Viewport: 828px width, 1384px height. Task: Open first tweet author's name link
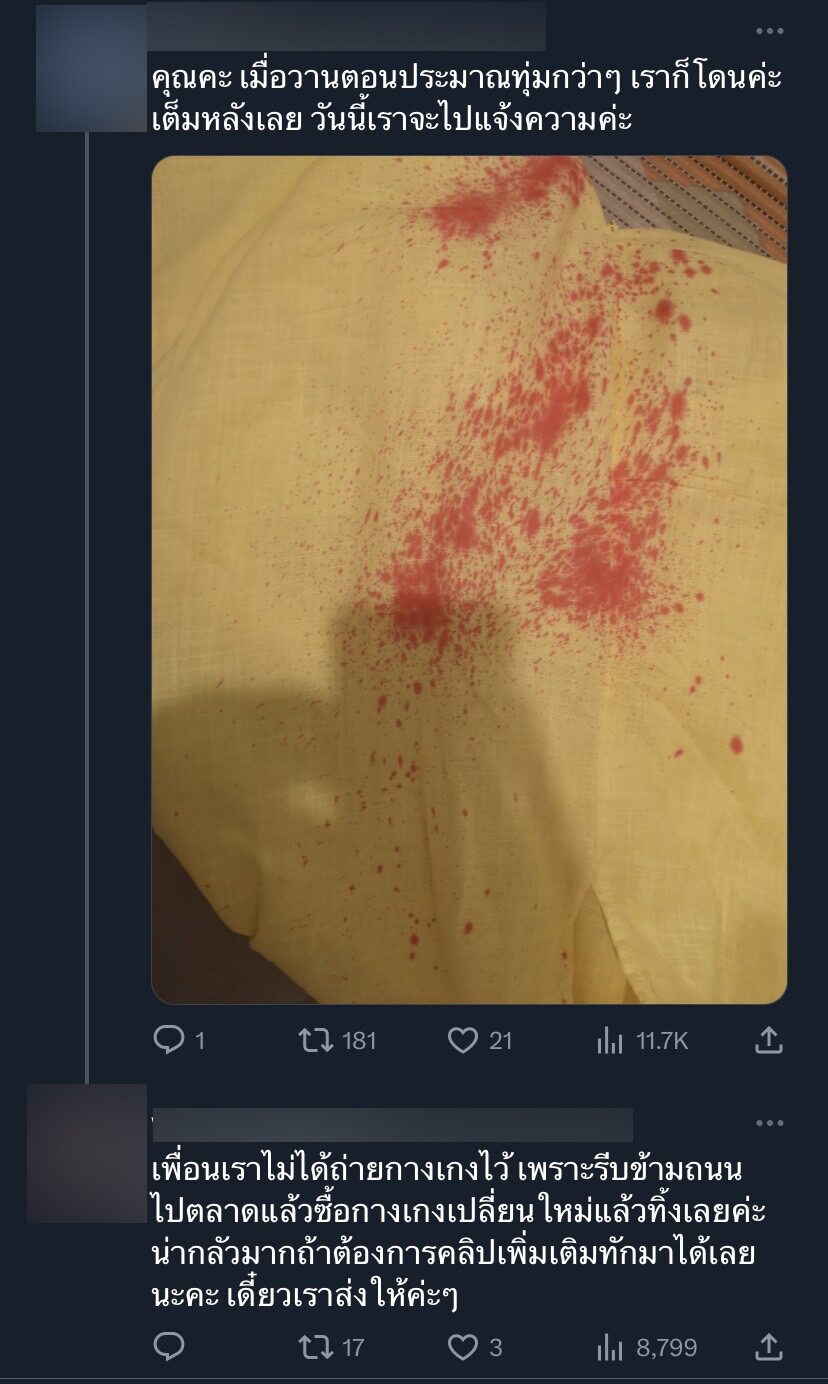point(346,27)
